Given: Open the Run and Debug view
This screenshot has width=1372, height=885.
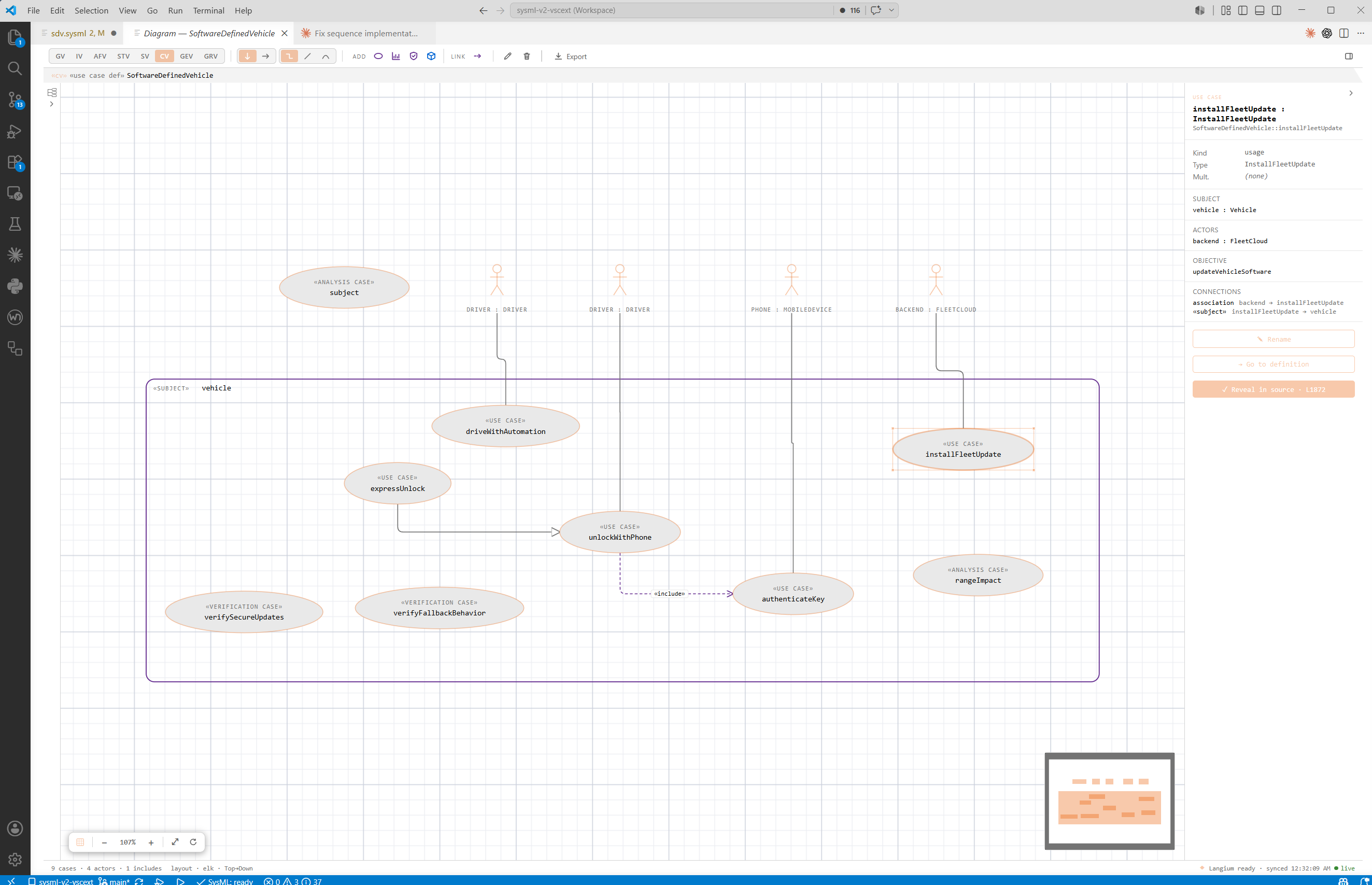Looking at the screenshot, I should (x=15, y=132).
